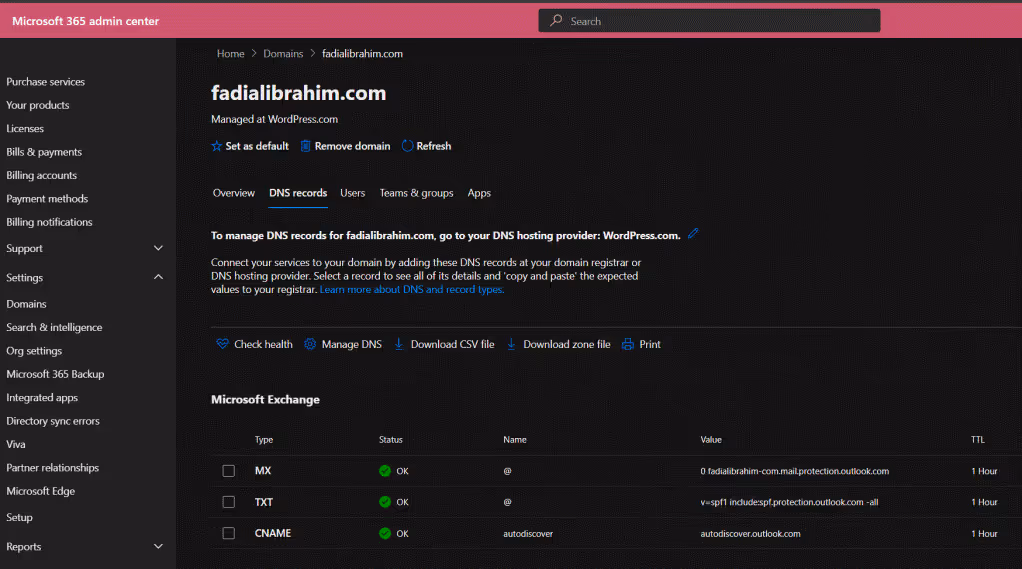
Task: Tick the CNAME record checkbox
Action: (228, 533)
